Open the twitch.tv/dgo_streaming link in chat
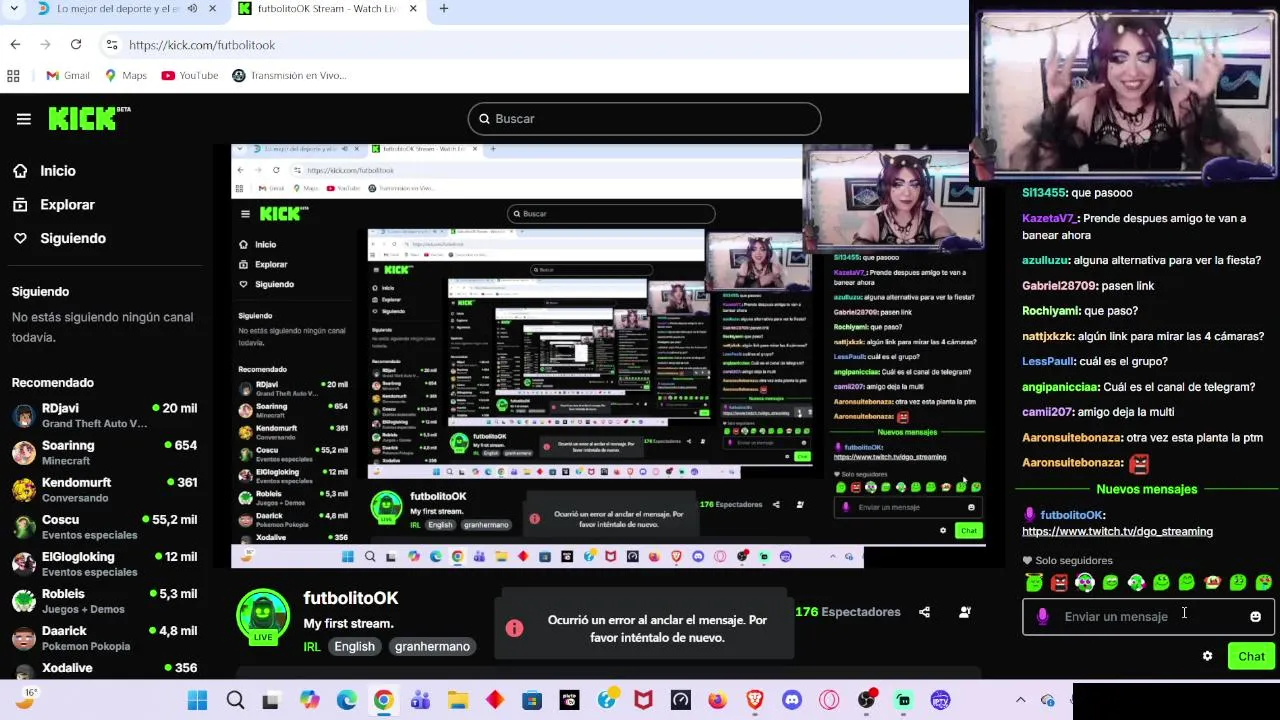 point(1117,532)
